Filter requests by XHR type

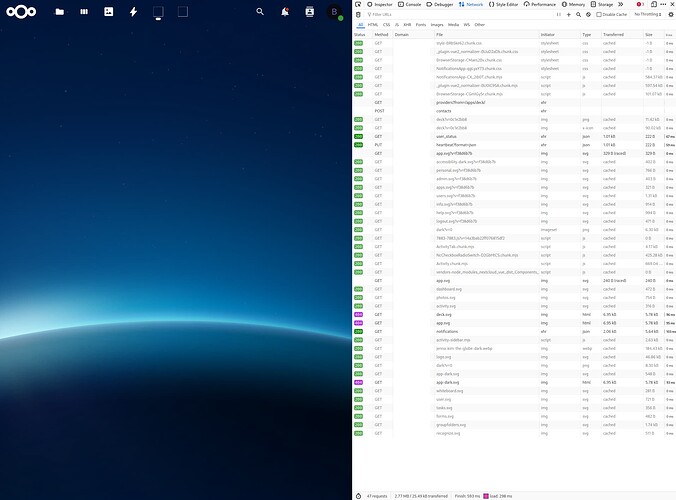click(x=407, y=24)
